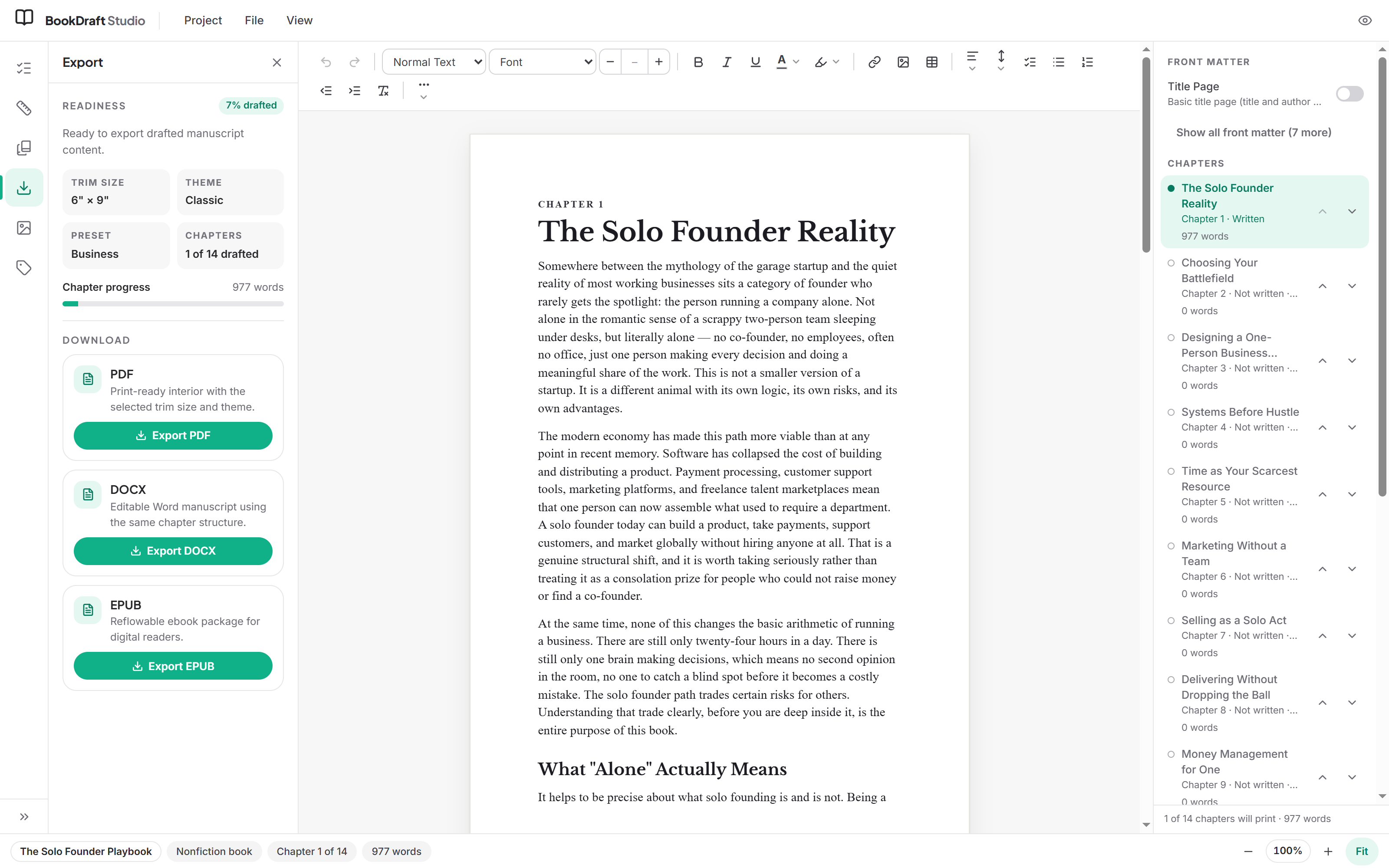Toggle underline formatting

[755, 62]
